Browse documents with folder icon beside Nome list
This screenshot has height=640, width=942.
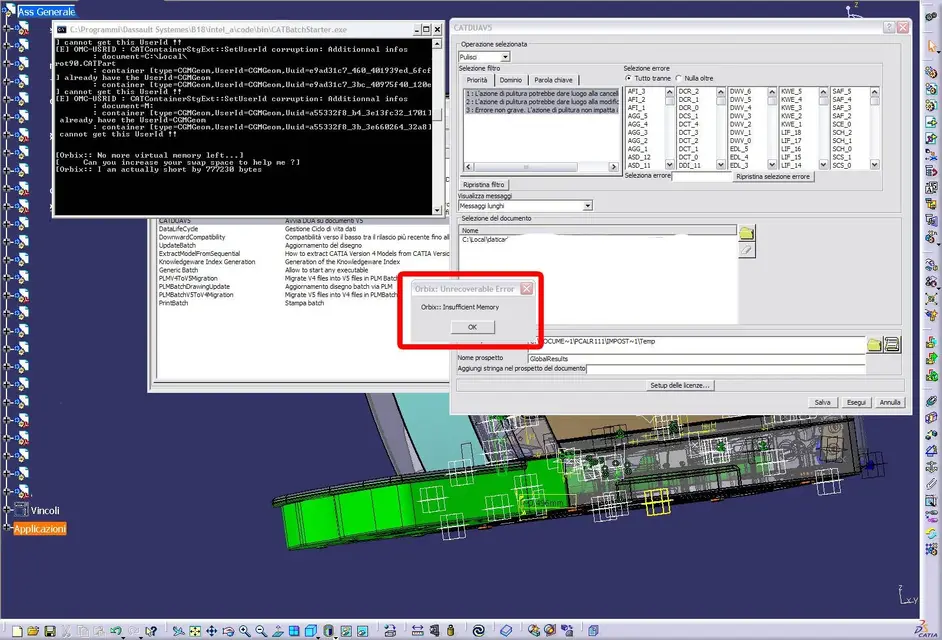pyautogui.click(x=746, y=233)
